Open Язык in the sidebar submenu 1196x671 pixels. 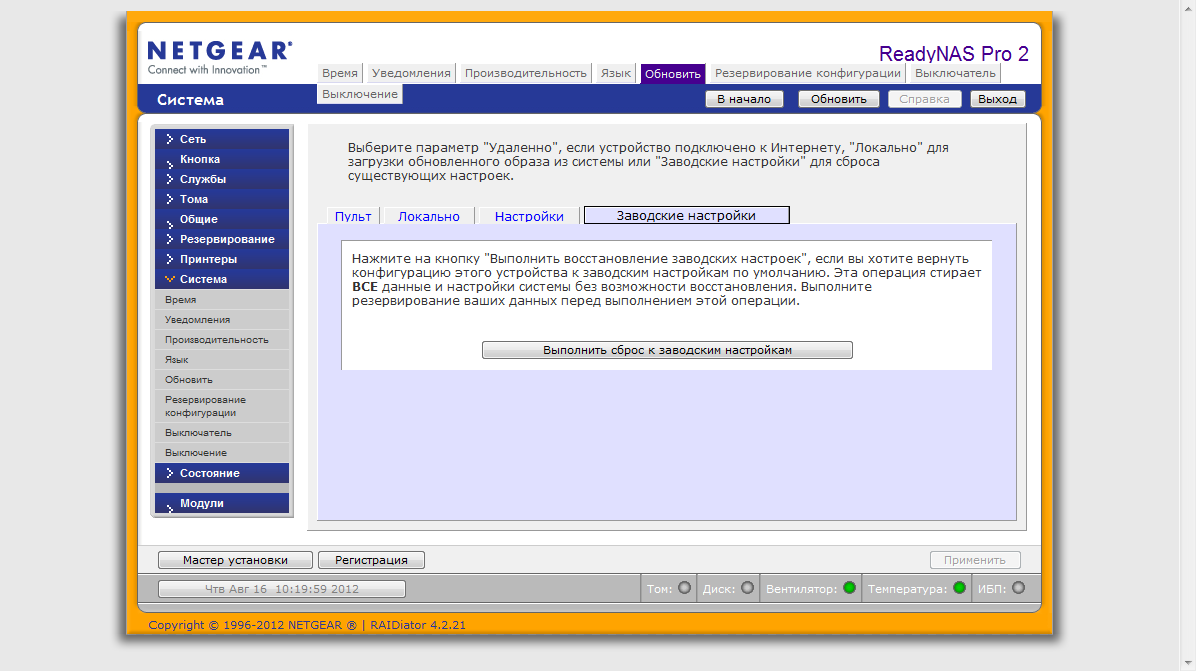(222, 359)
